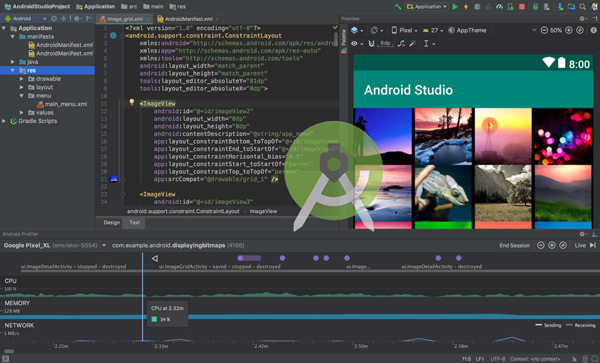Image resolution: width=600 pixels, height=363 pixels.
Task: Switch to the image_grid.xml editor tab
Action: pos(124,19)
